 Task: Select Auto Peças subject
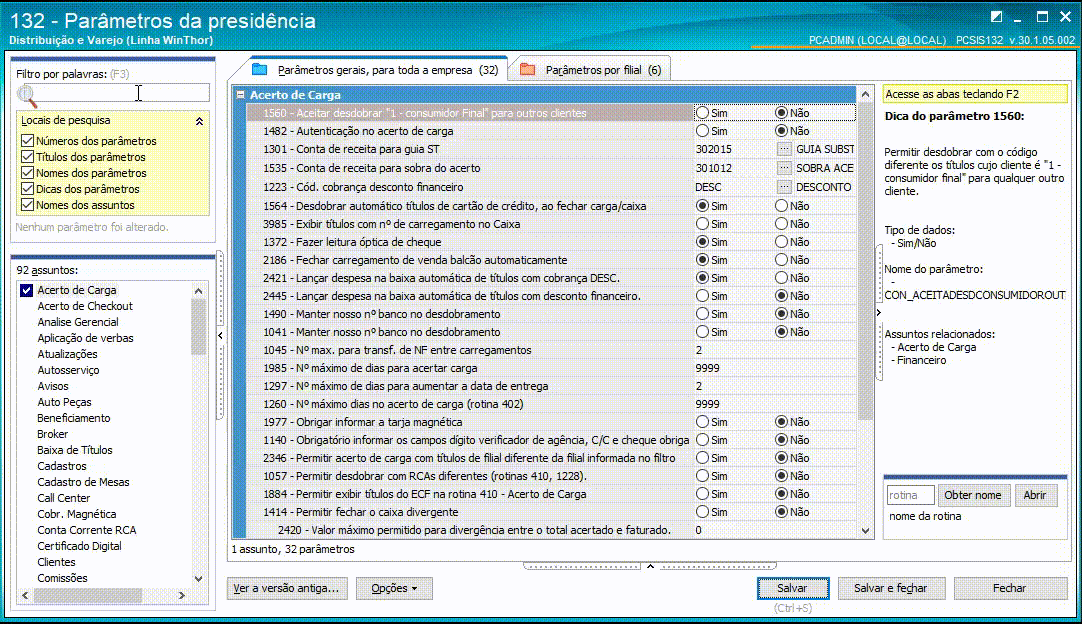click(64, 402)
